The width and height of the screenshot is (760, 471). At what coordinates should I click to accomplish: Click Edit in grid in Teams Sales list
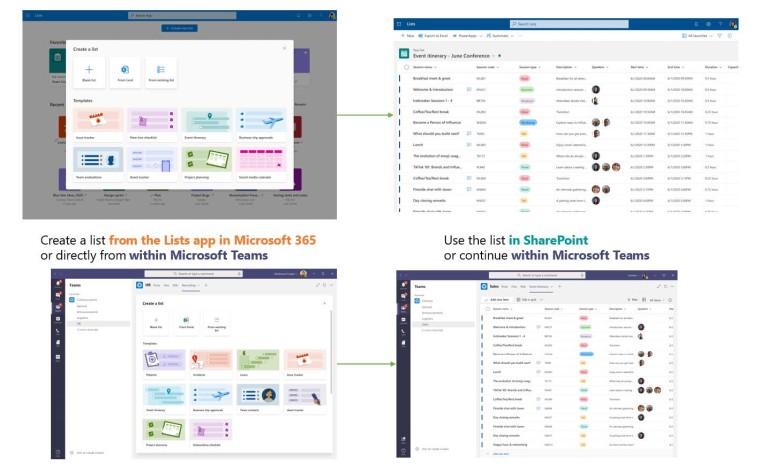click(x=526, y=300)
